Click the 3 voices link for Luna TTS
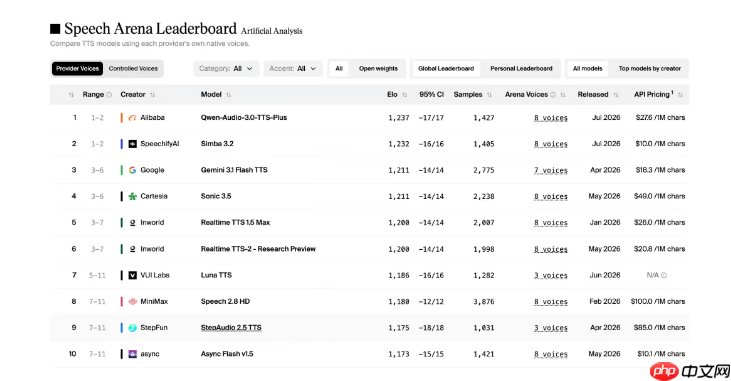 point(551,276)
